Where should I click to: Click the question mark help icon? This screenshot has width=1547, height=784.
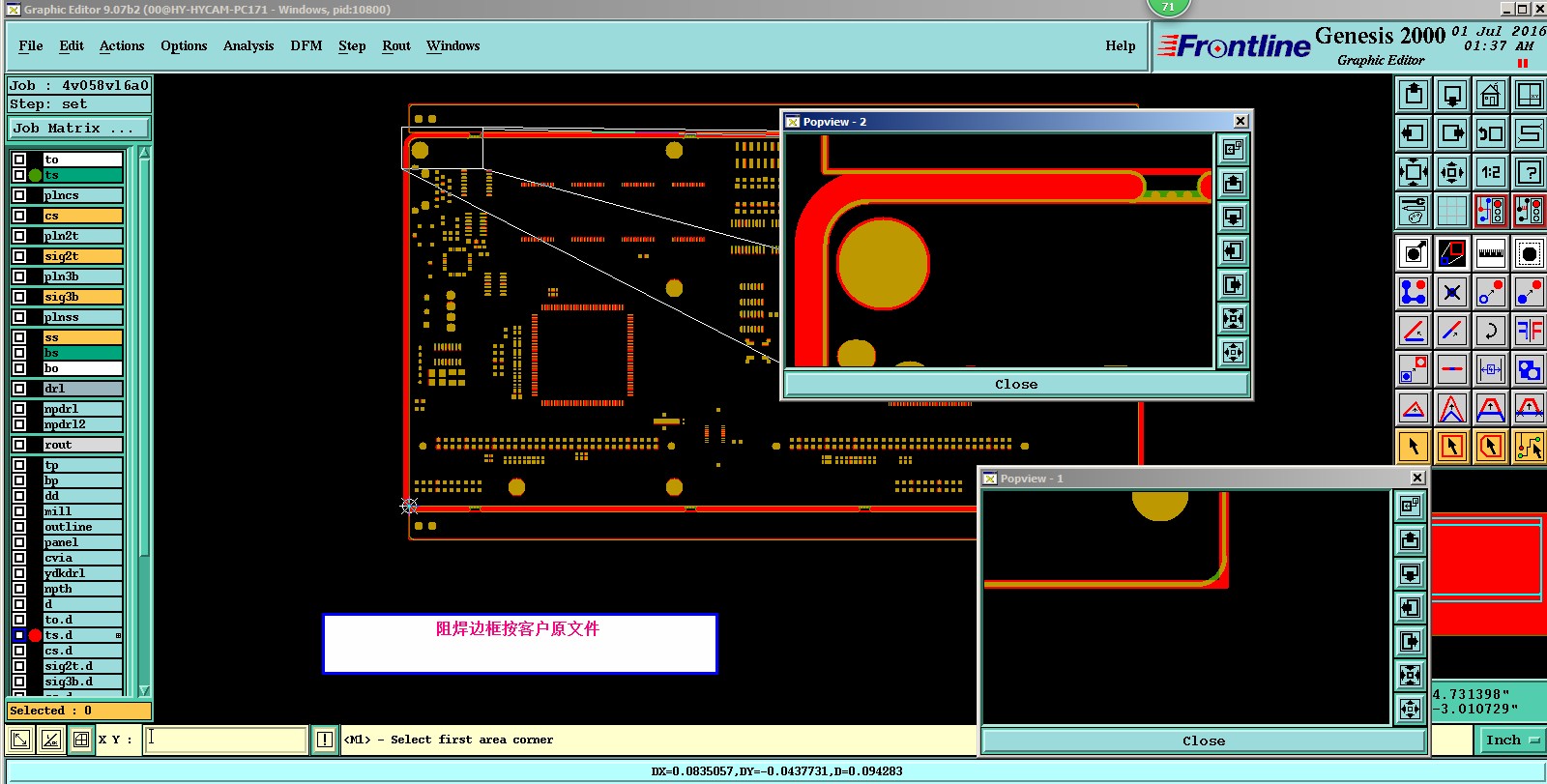tap(1530, 173)
